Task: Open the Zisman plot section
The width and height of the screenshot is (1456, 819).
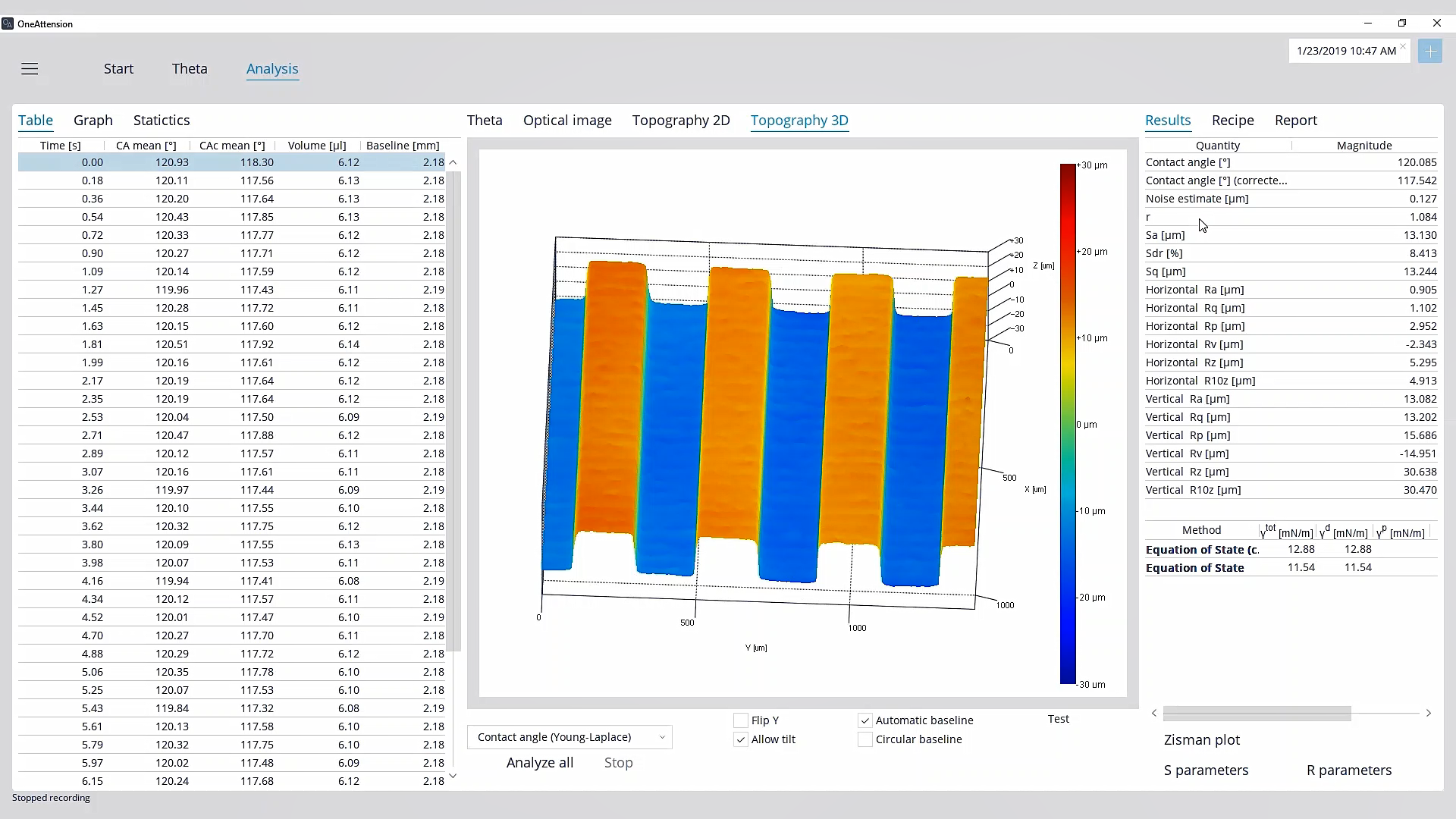Action: coord(1201,740)
